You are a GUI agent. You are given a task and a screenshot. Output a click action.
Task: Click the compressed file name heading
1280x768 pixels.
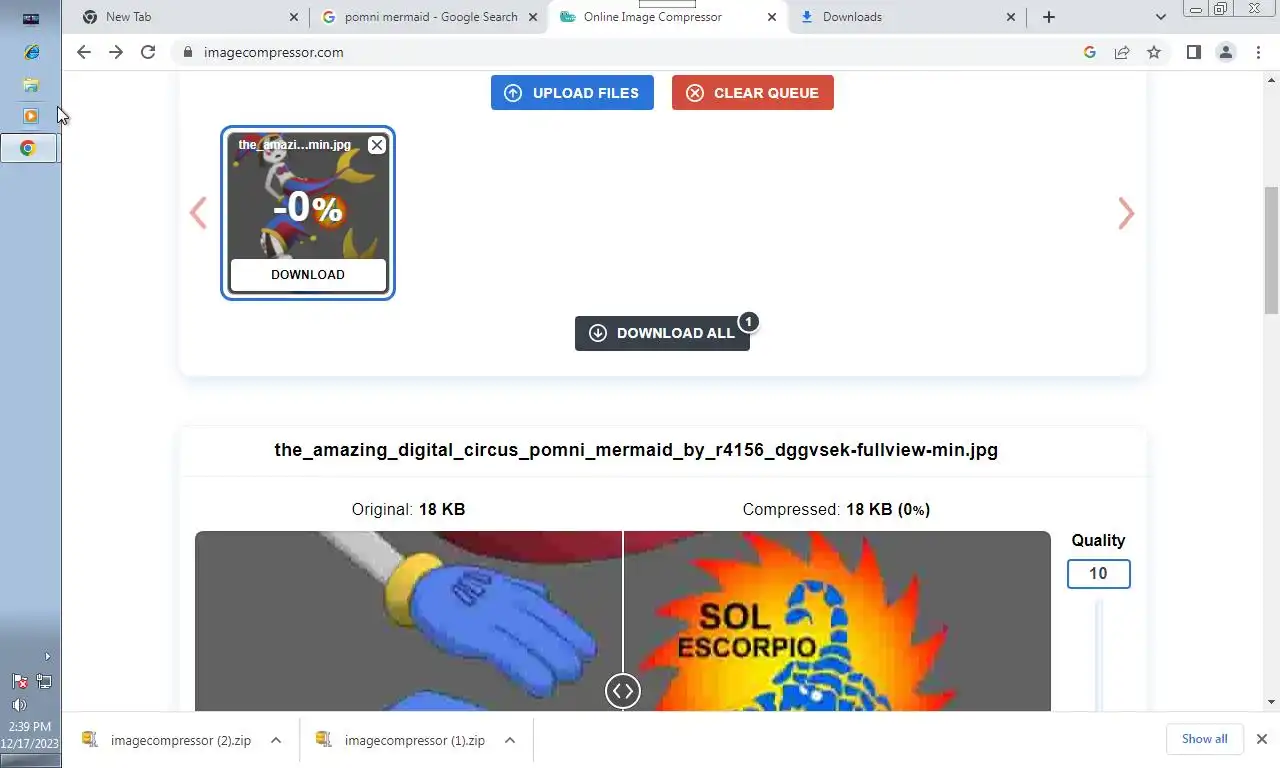pyautogui.click(x=636, y=450)
